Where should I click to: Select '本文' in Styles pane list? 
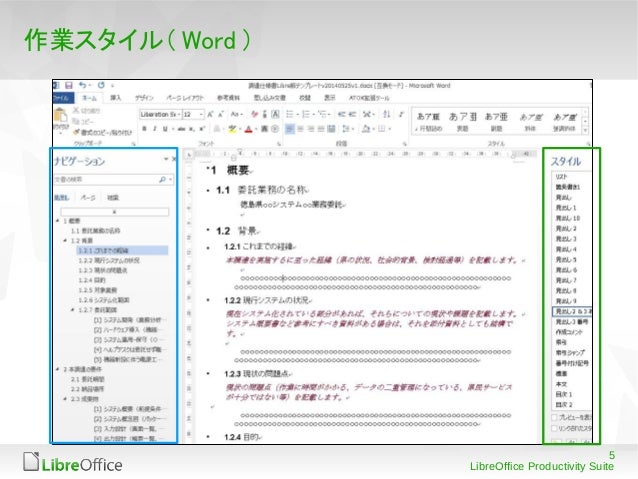[562, 384]
